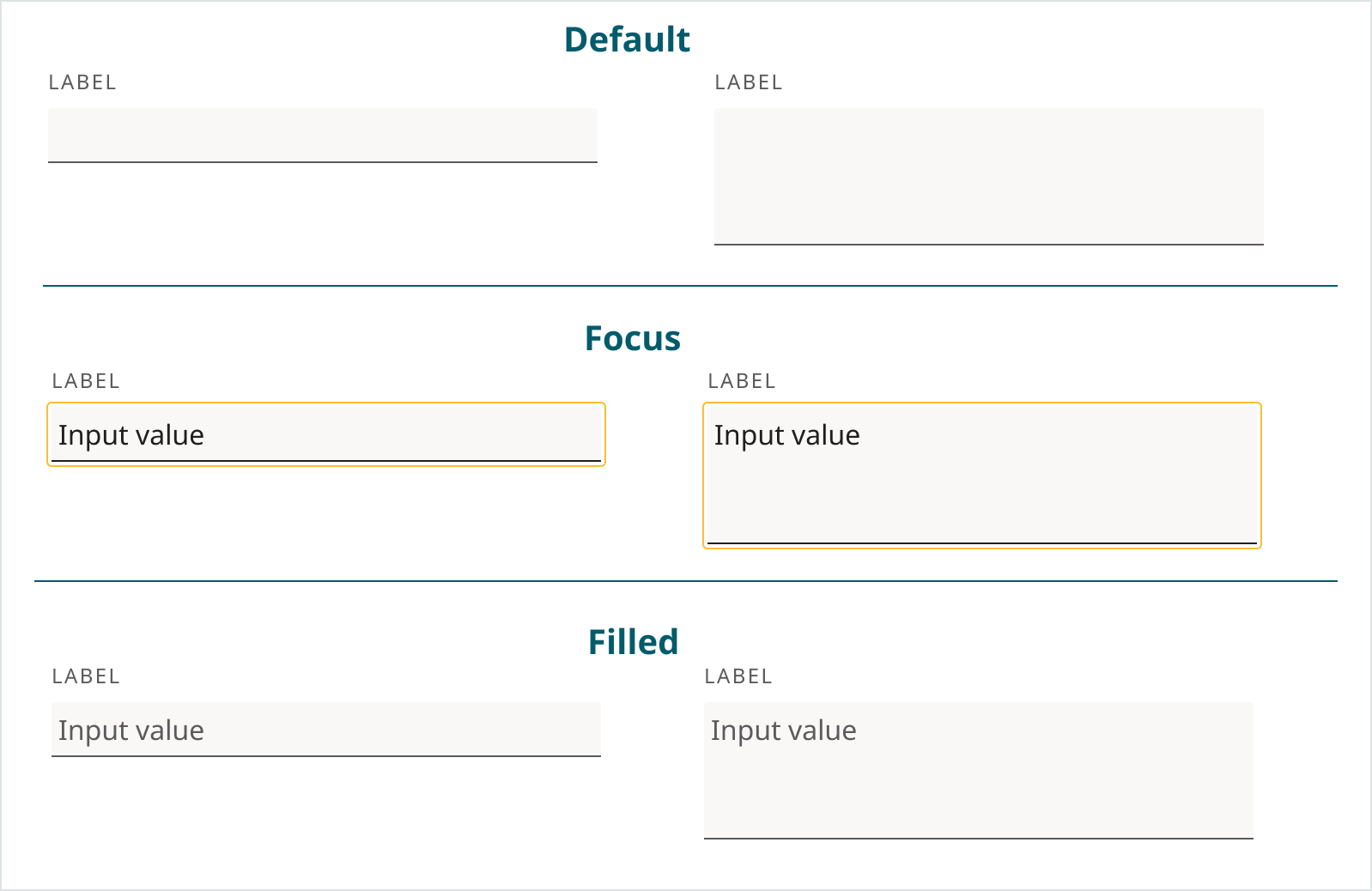Click the divider line below the Default section

[687, 283]
